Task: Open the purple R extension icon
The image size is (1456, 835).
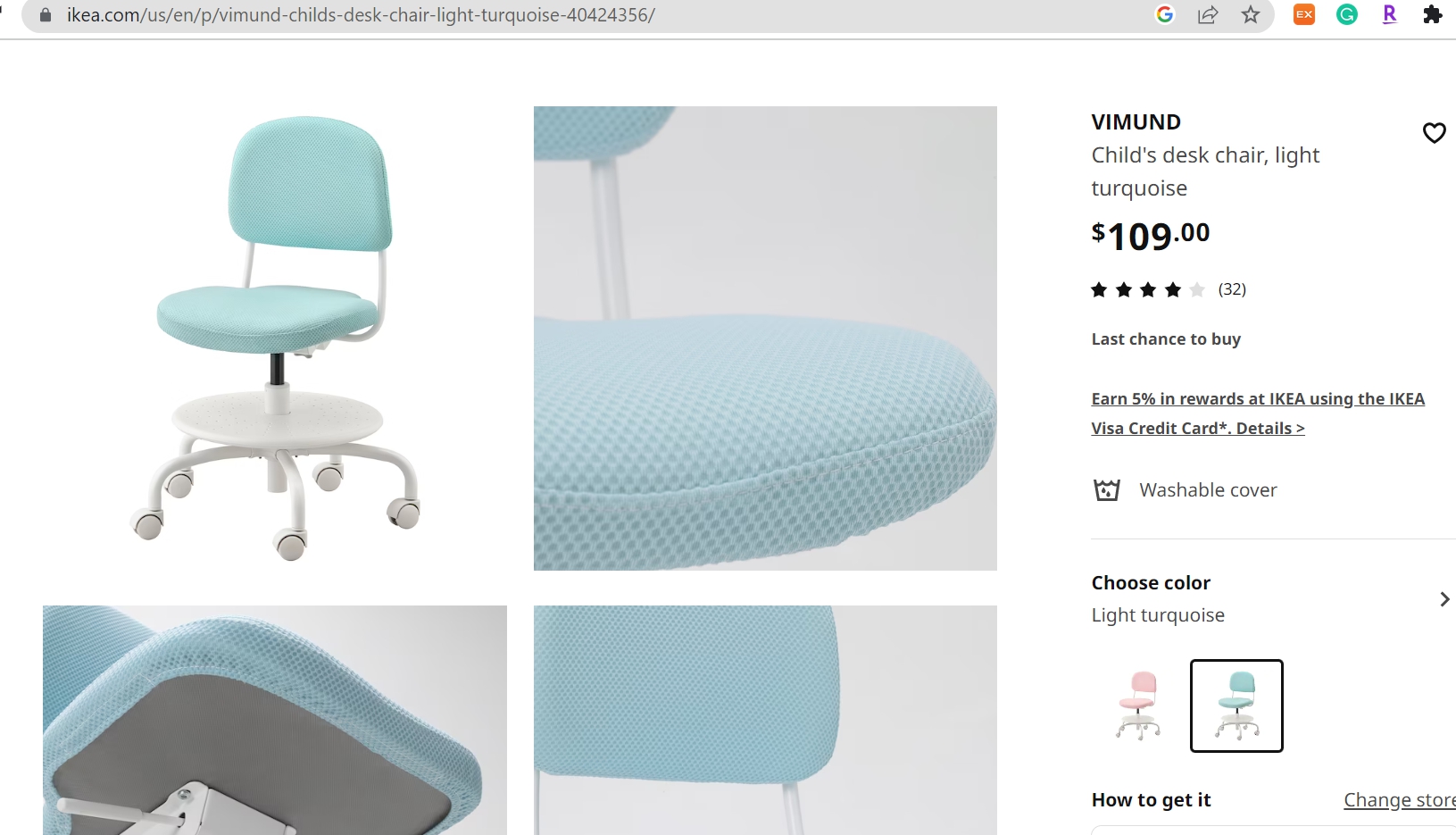Action: pyautogui.click(x=1389, y=14)
